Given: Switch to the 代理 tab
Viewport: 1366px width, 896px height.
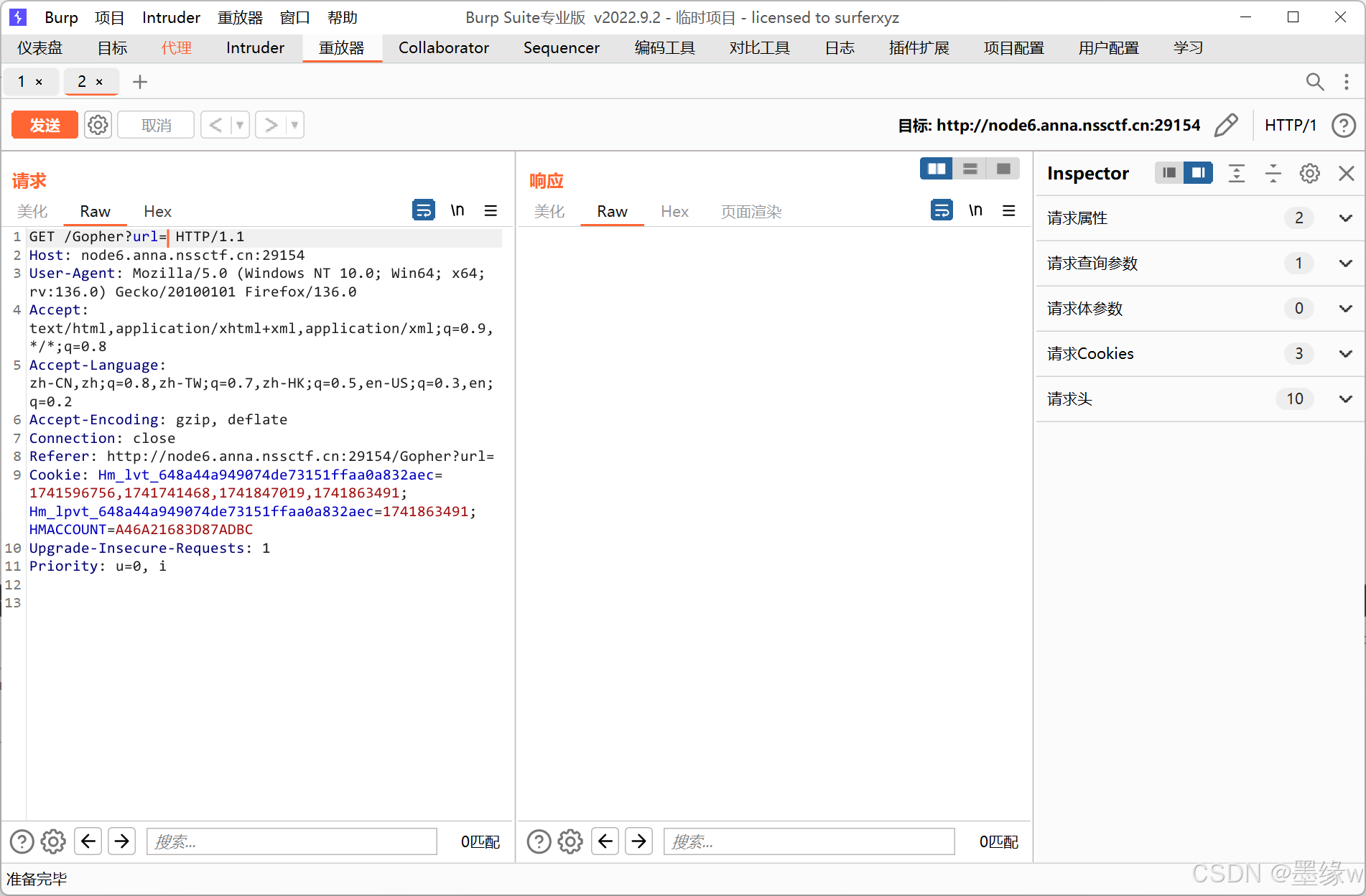Looking at the screenshot, I should click(176, 48).
